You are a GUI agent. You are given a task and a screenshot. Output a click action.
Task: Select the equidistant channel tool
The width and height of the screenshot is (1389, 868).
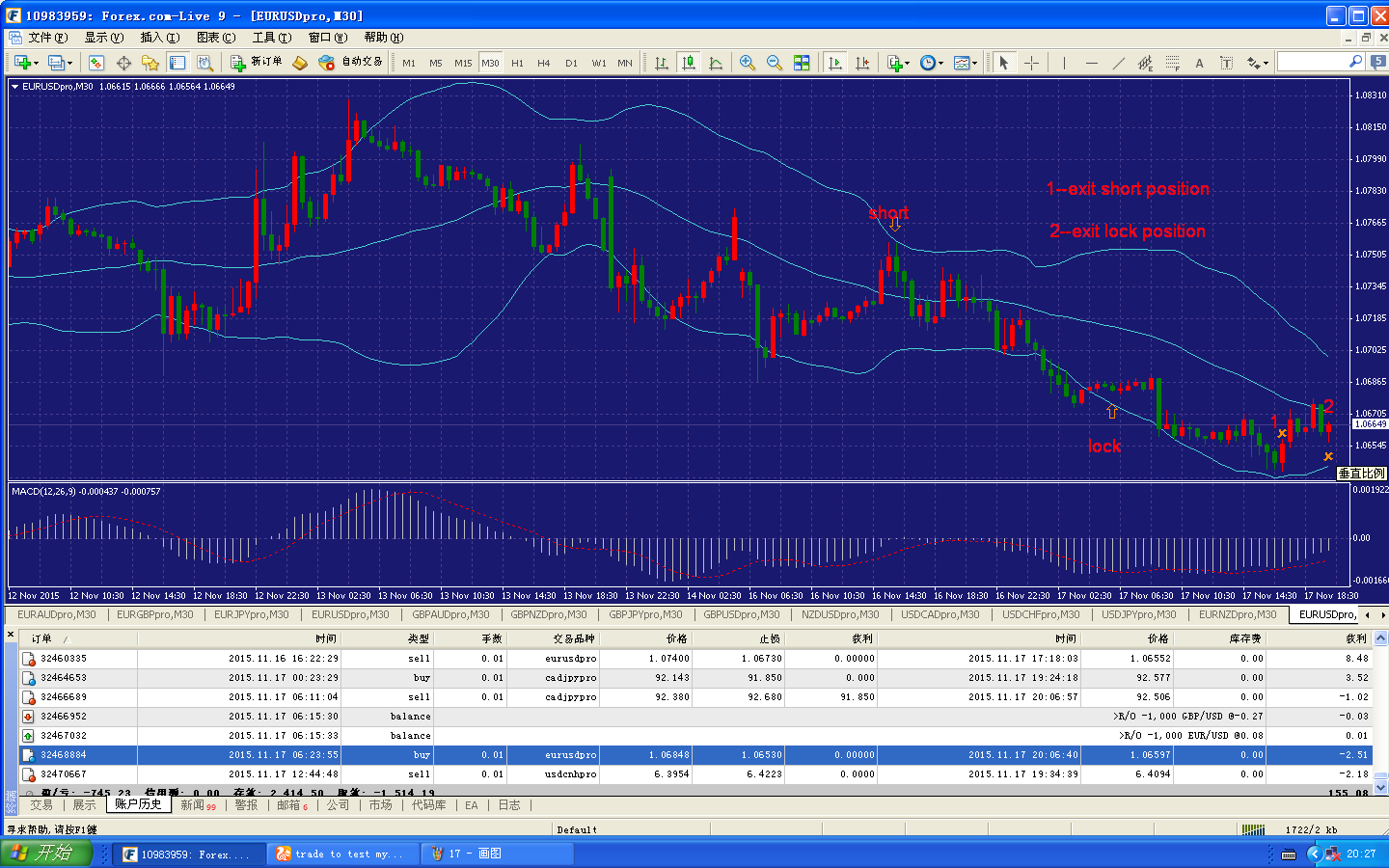click(x=1145, y=63)
